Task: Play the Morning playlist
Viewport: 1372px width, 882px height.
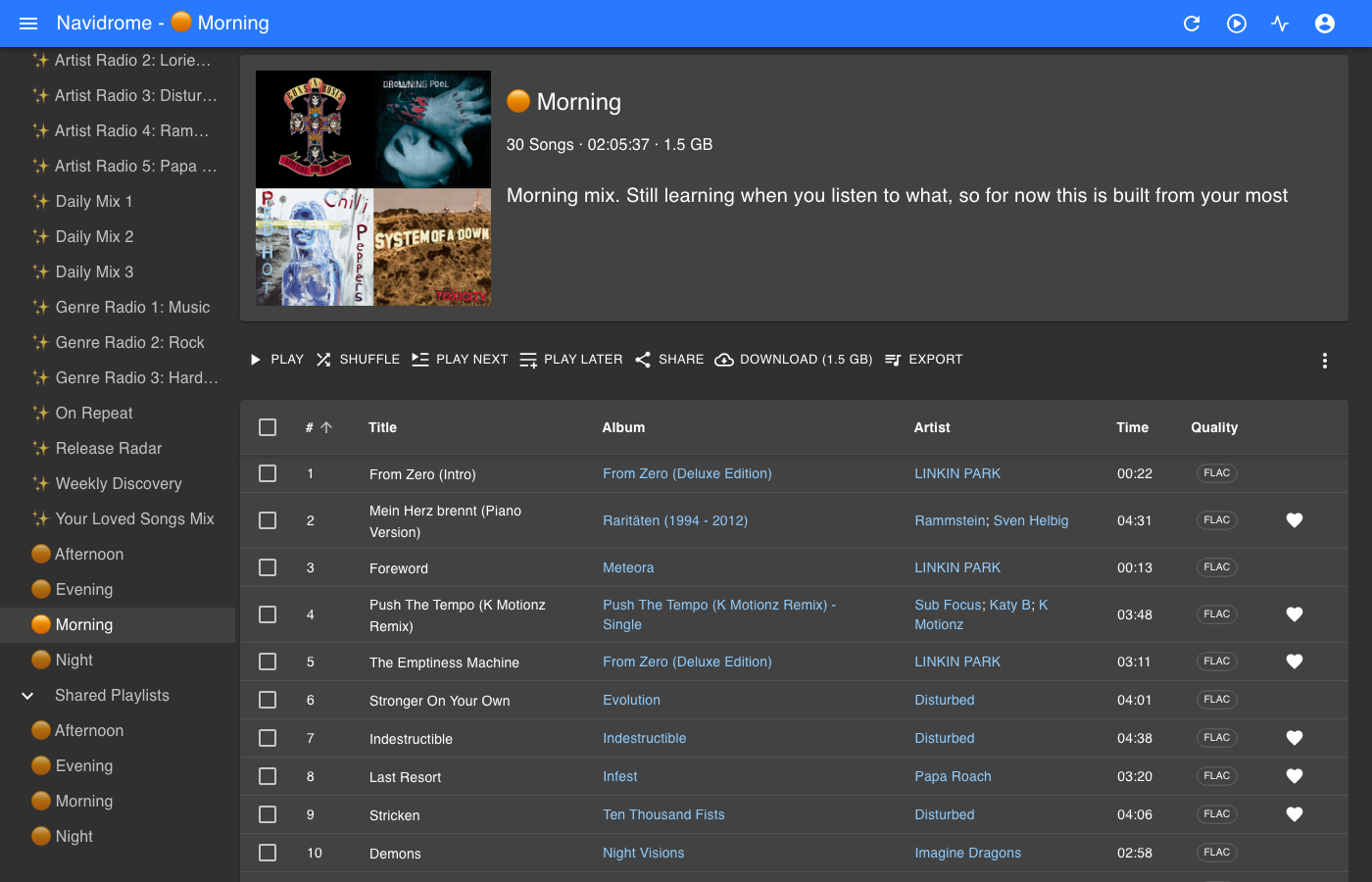Action: 276,360
